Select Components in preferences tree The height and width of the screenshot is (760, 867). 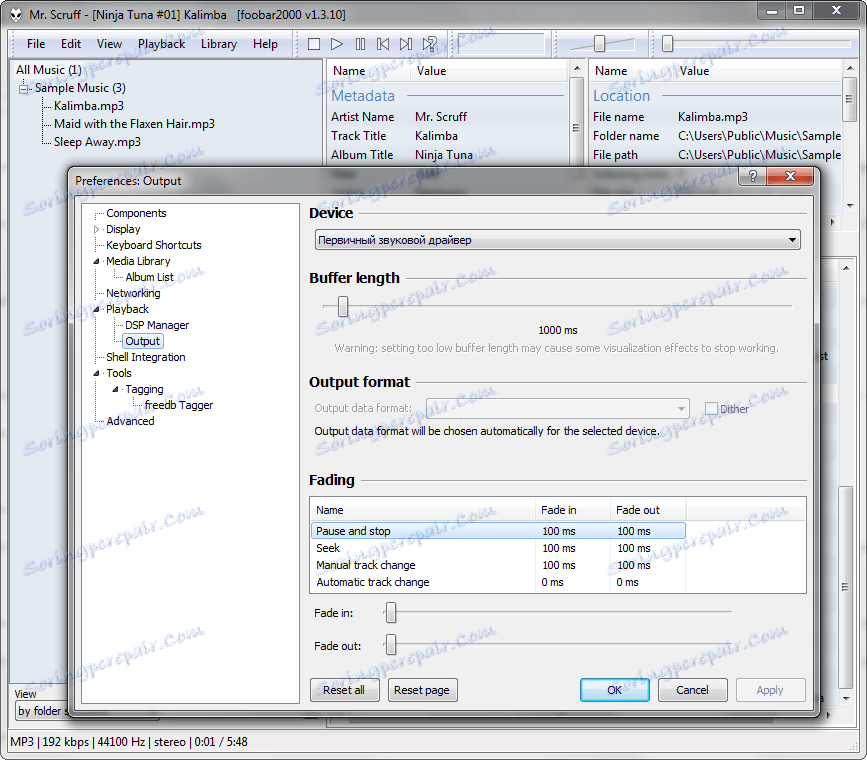tap(136, 213)
